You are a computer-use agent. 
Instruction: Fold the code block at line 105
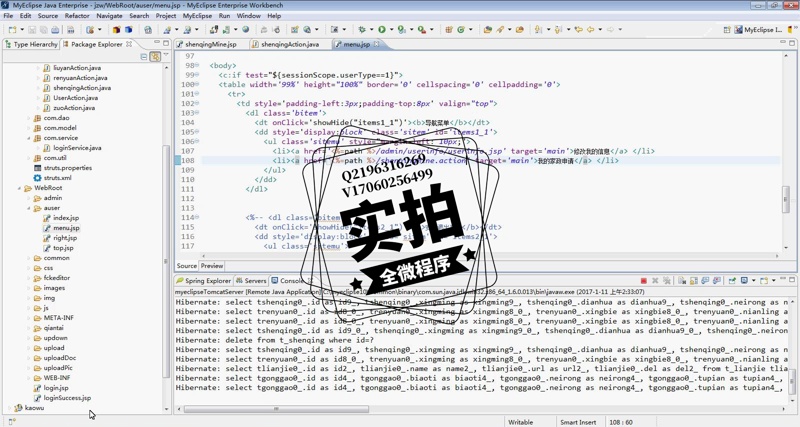coord(197,132)
